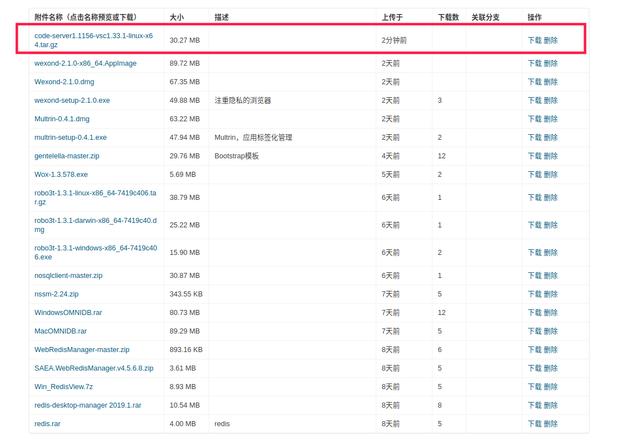Viewport: 640px width, 443px height.
Task: Click 下载 for SAEA.WebRedisManager.v4.5.6.8.zip
Action: pos(535,368)
